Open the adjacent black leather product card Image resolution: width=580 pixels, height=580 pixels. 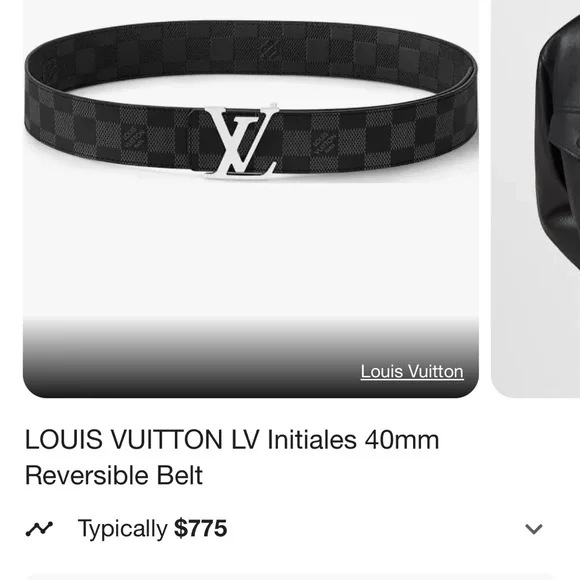(x=536, y=199)
